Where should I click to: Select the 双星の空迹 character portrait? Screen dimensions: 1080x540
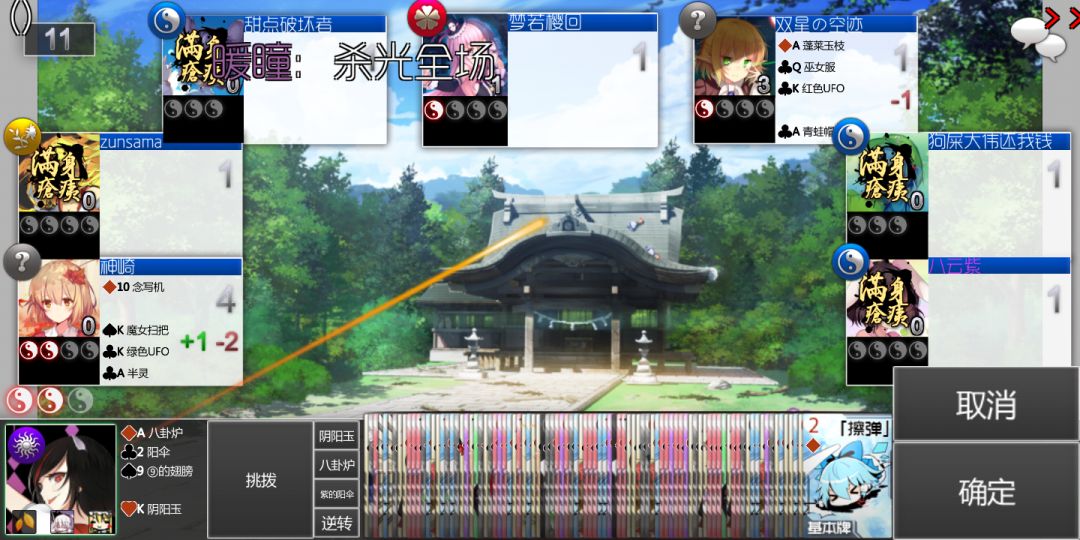pyautogui.click(x=734, y=58)
